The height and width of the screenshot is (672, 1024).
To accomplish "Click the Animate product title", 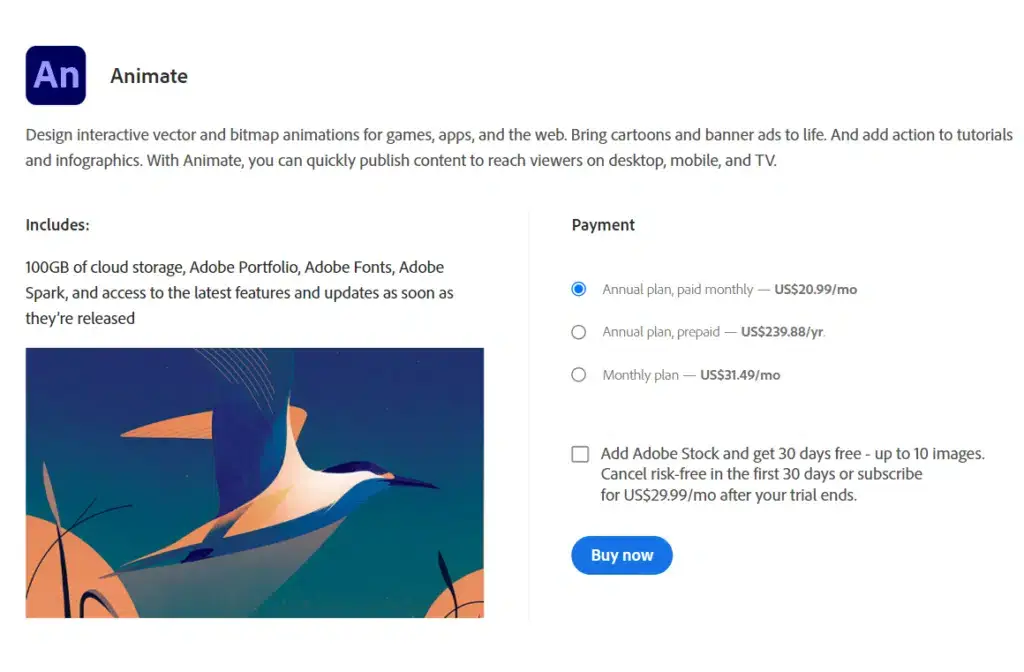I will pyautogui.click(x=148, y=76).
